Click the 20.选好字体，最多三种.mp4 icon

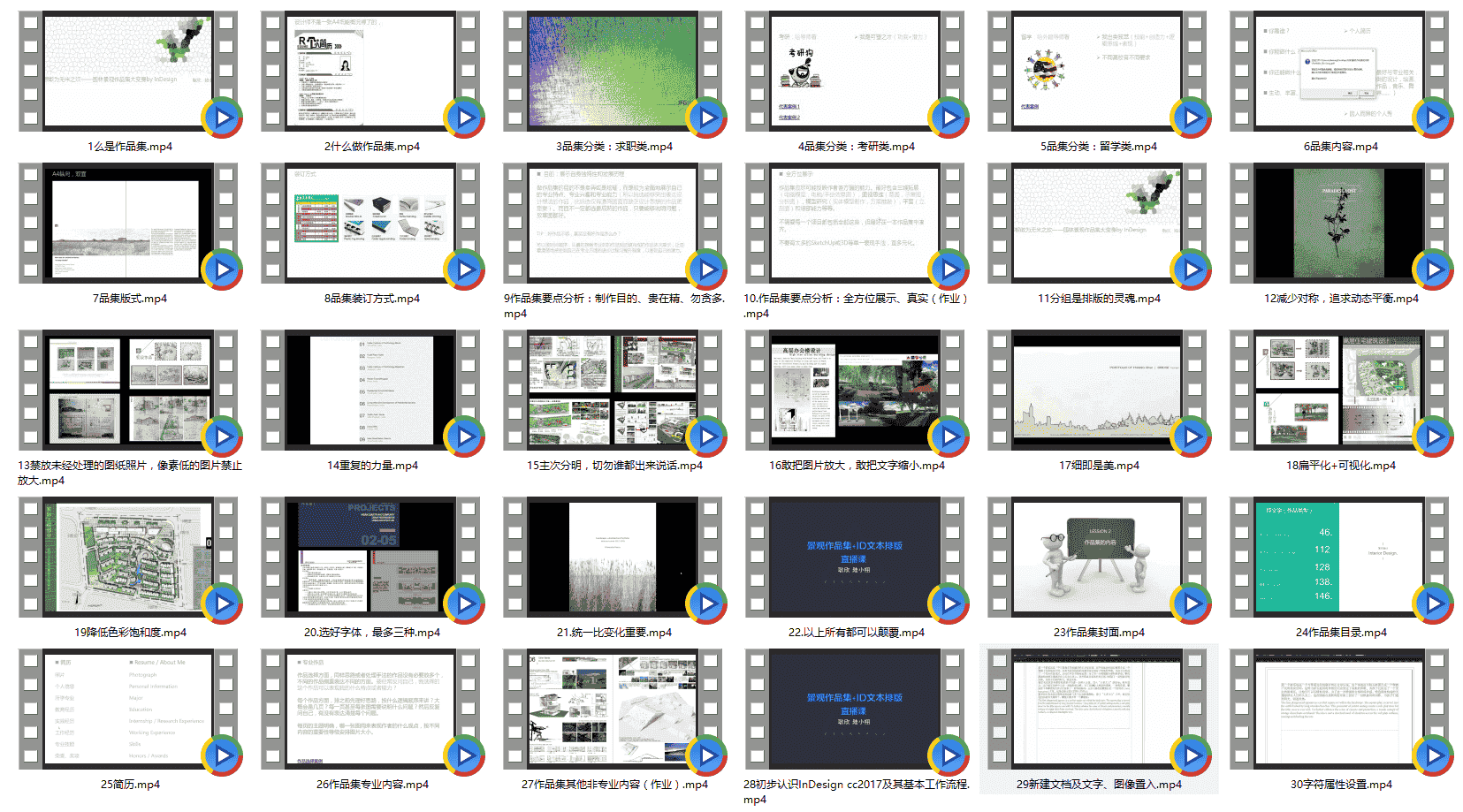tap(371, 558)
